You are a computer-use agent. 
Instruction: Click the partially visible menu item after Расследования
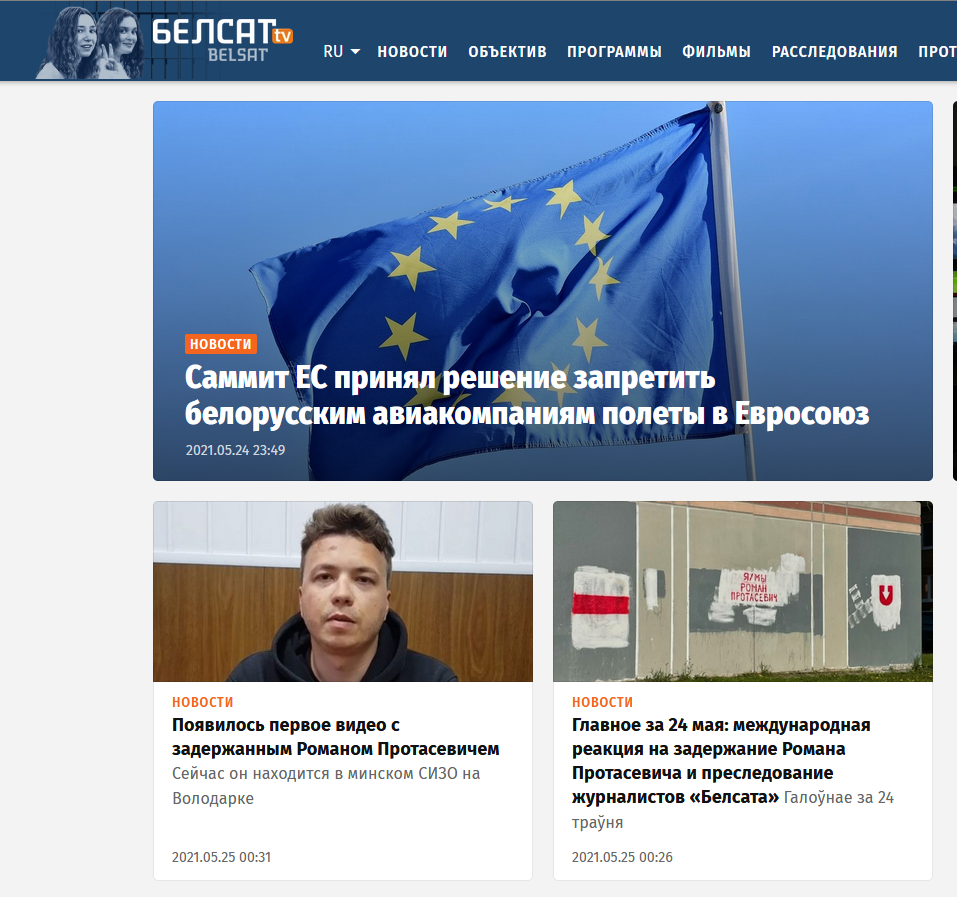pos(937,52)
